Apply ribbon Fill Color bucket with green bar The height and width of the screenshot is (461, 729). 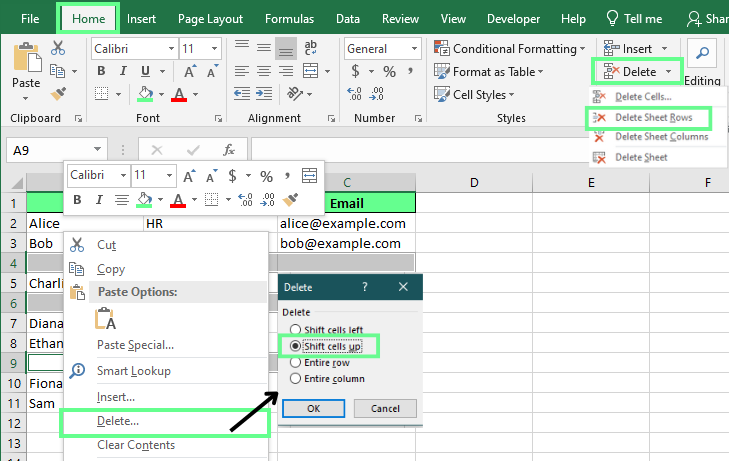point(146,94)
